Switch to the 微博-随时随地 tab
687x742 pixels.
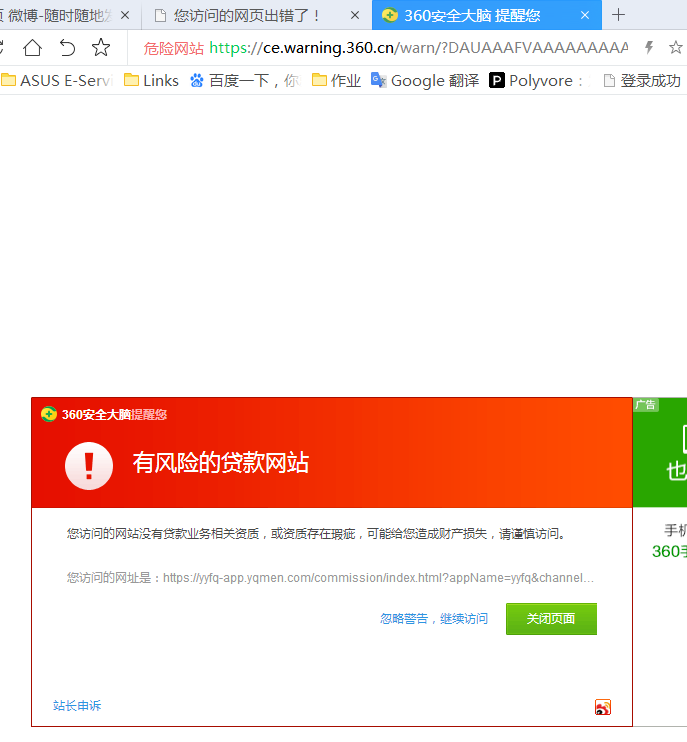click(59, 16)
